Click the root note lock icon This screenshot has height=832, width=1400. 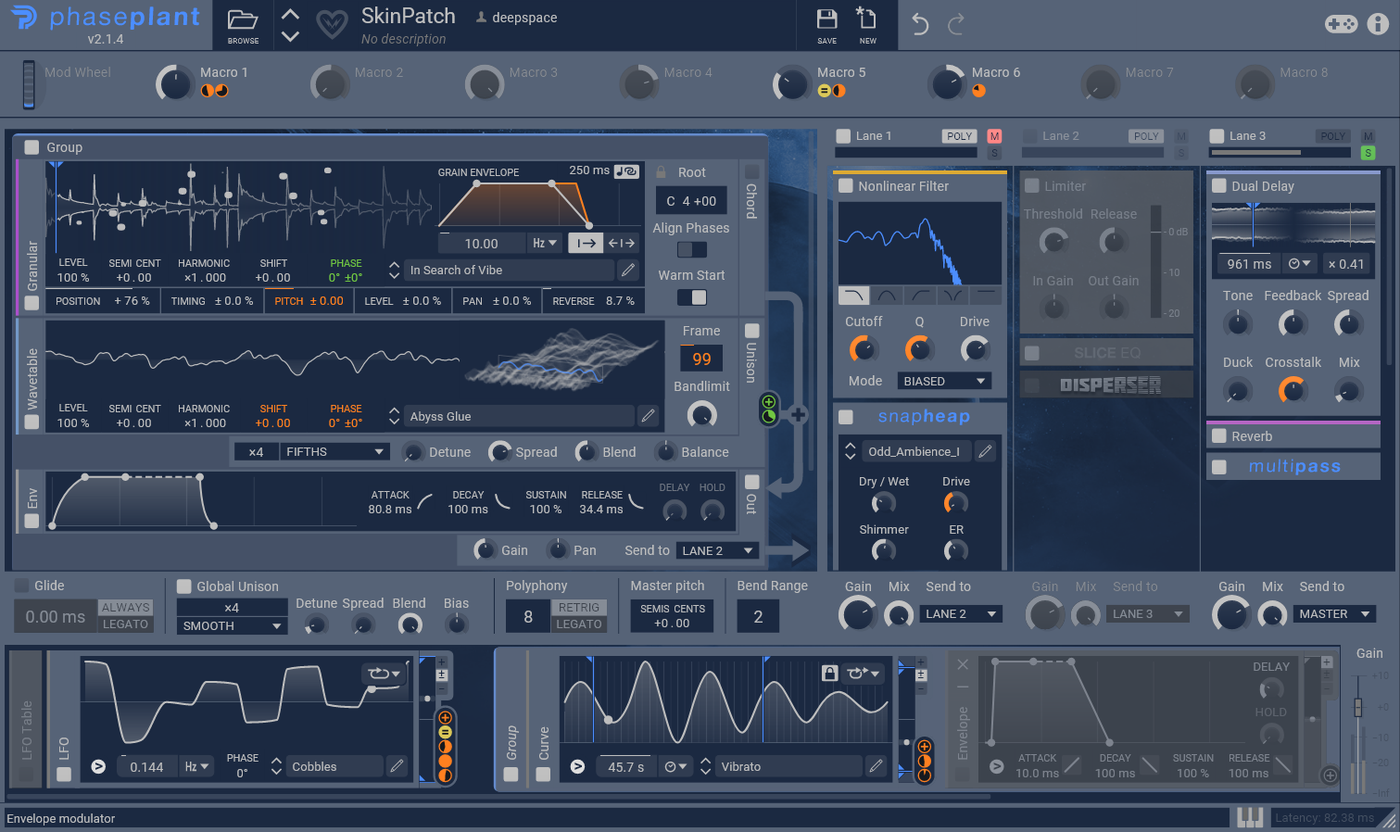click(661, 172)
